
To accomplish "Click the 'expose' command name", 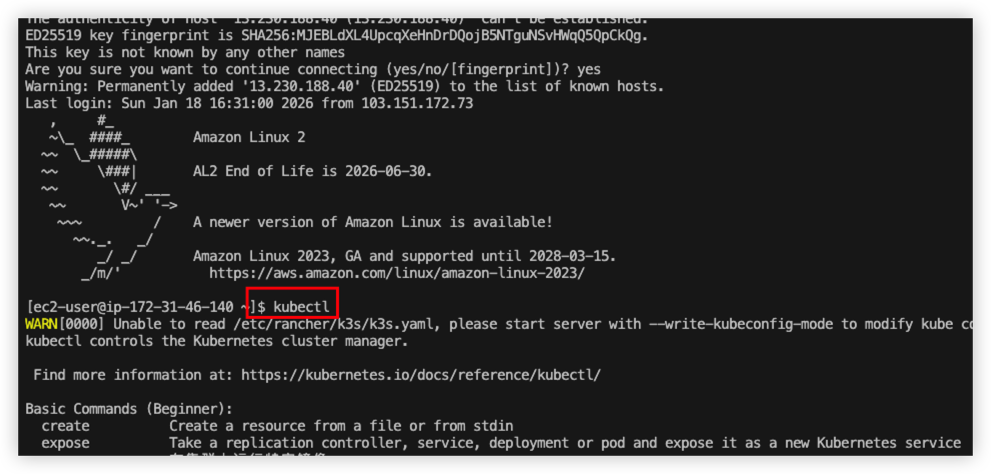I will (65, 442).
